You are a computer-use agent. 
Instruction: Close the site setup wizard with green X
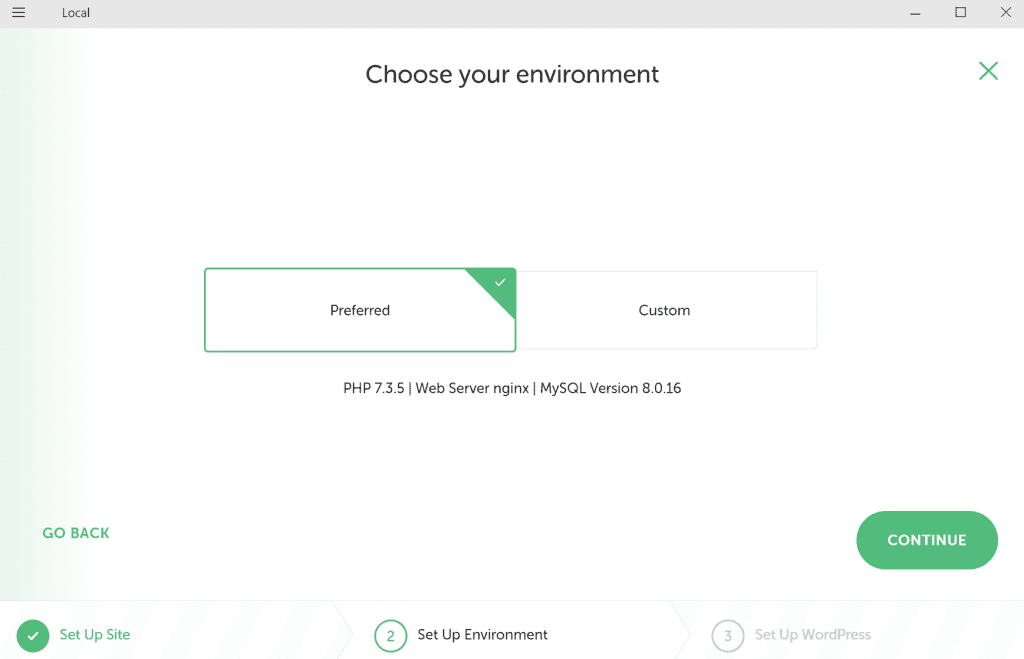coord(988,71)
